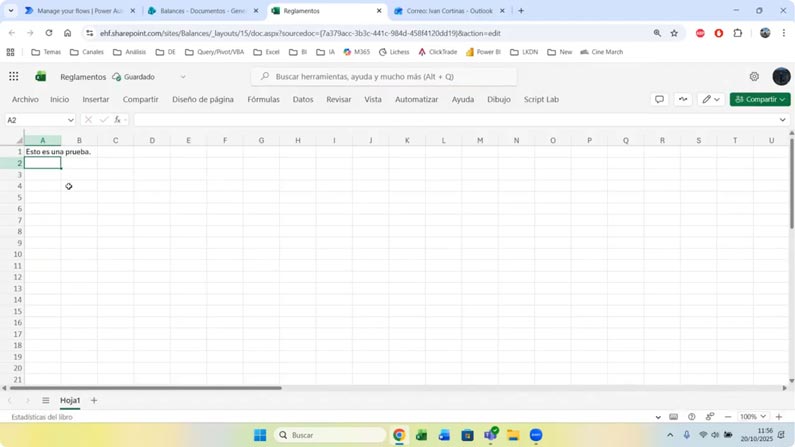Open Excel from the Windows taskbar
795x447 pixels.
click(x=421, y=435)
